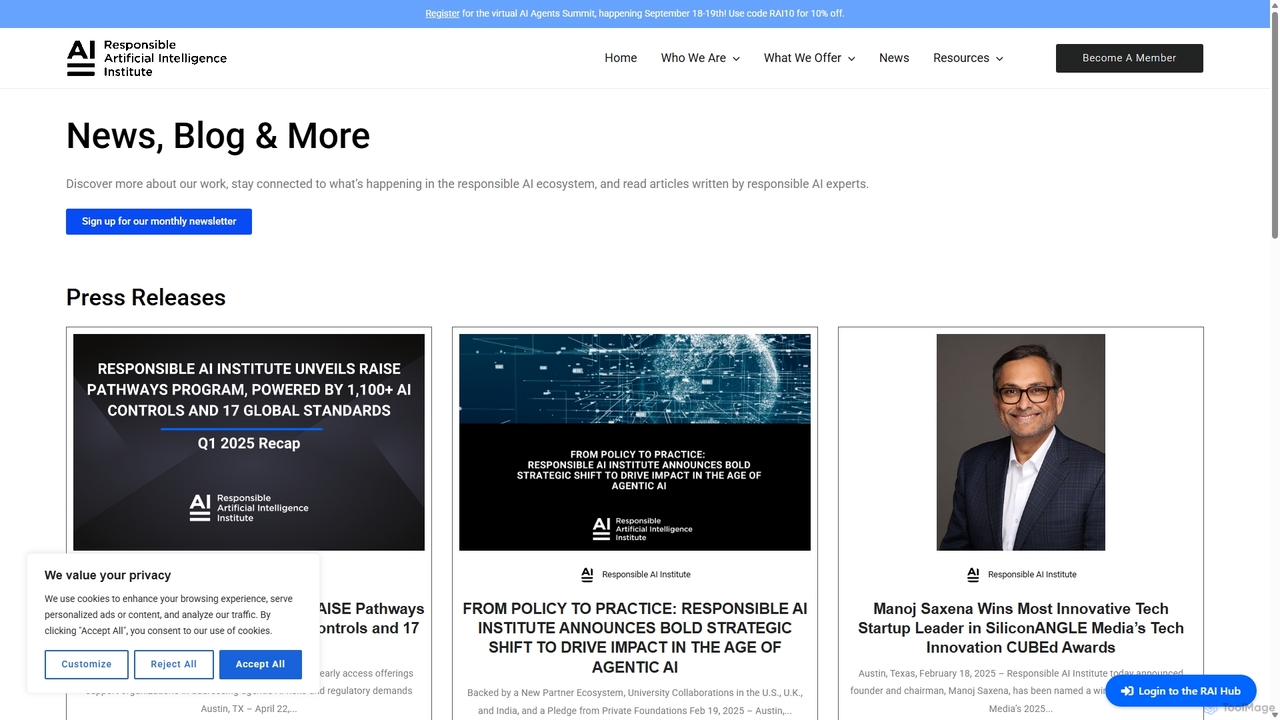
Task: Click the Press Releases heading
Action: click(x=146, y=297)
